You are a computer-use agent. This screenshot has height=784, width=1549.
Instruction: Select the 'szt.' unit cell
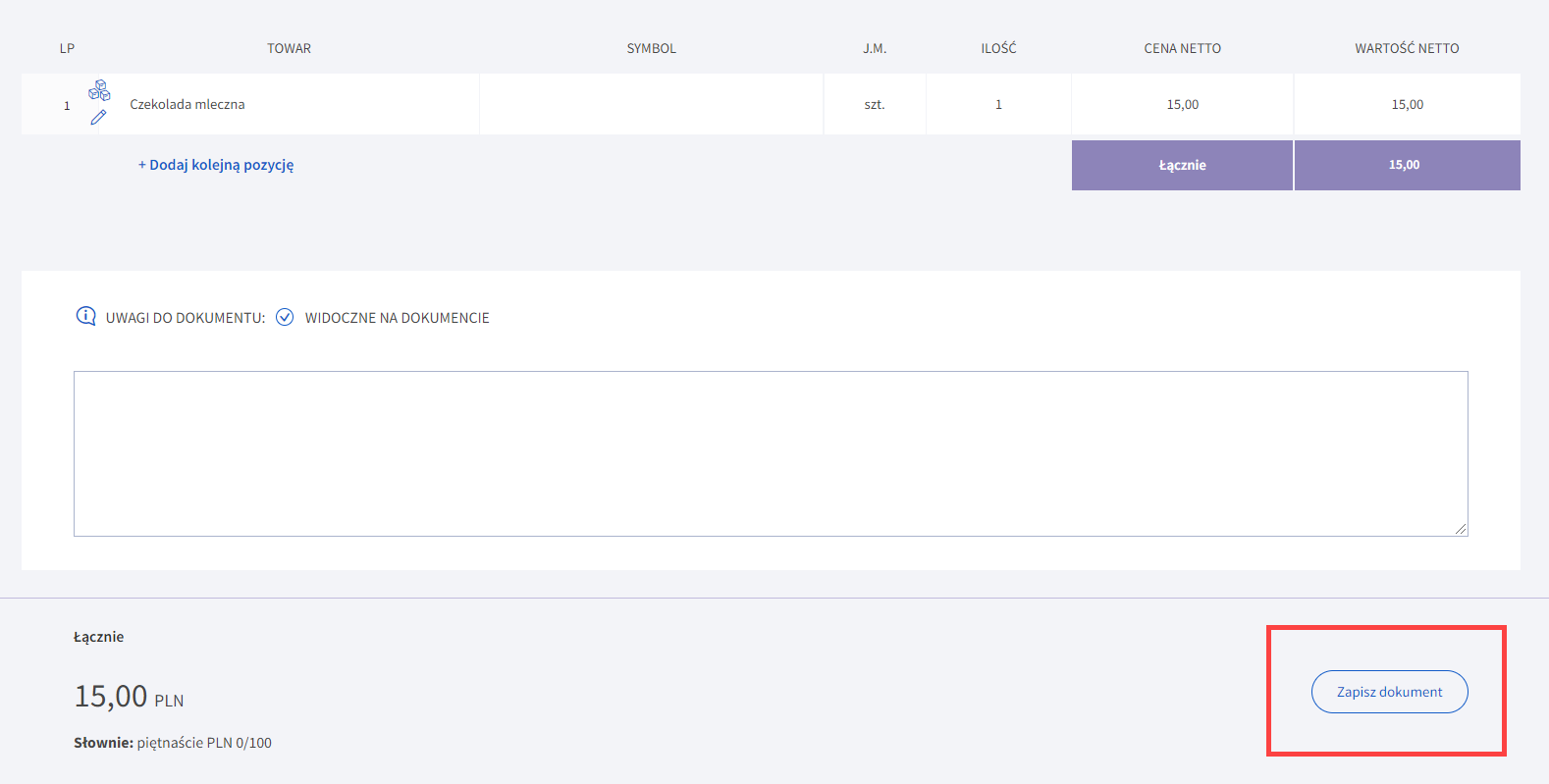[874, 104]
